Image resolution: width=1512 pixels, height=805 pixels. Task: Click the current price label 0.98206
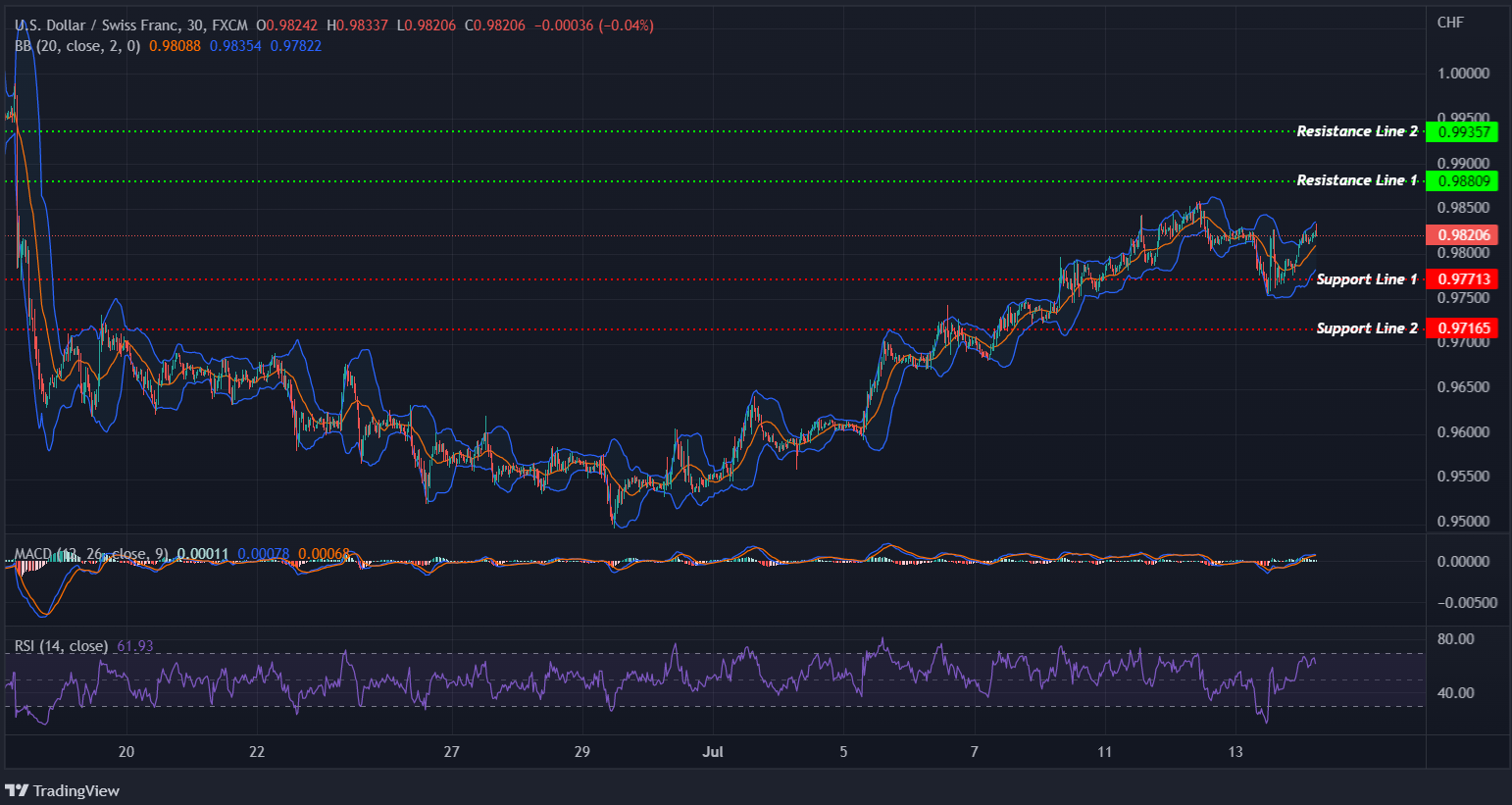pos(1462,233)
